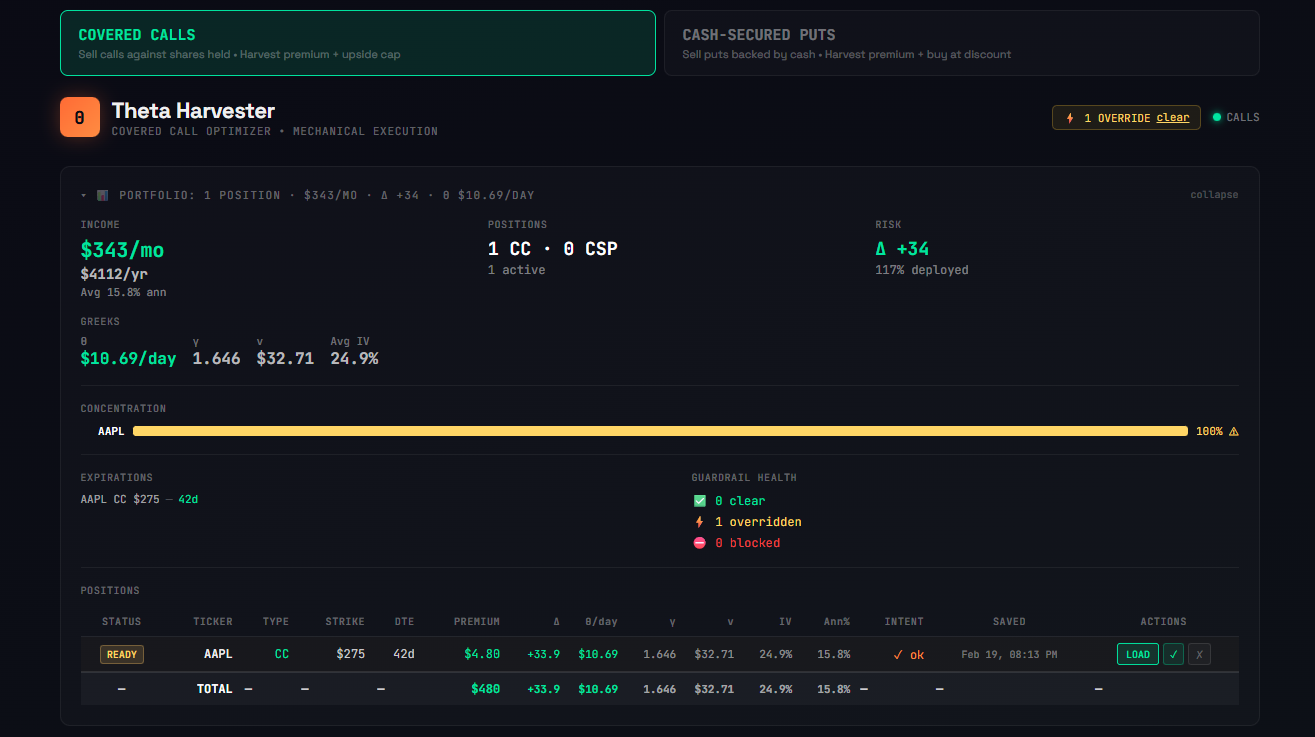1315x737 pixels.
Task: Click the green checkbox next to clear
Action: (699, 501)
